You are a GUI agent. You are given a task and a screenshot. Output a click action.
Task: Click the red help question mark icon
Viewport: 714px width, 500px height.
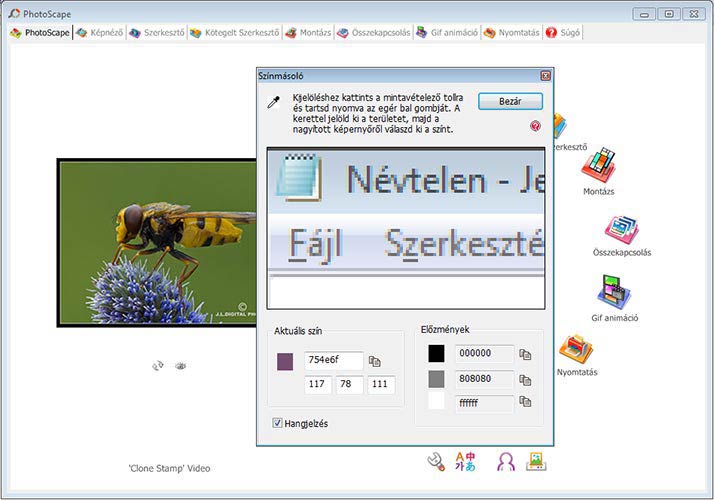[536, 127]
